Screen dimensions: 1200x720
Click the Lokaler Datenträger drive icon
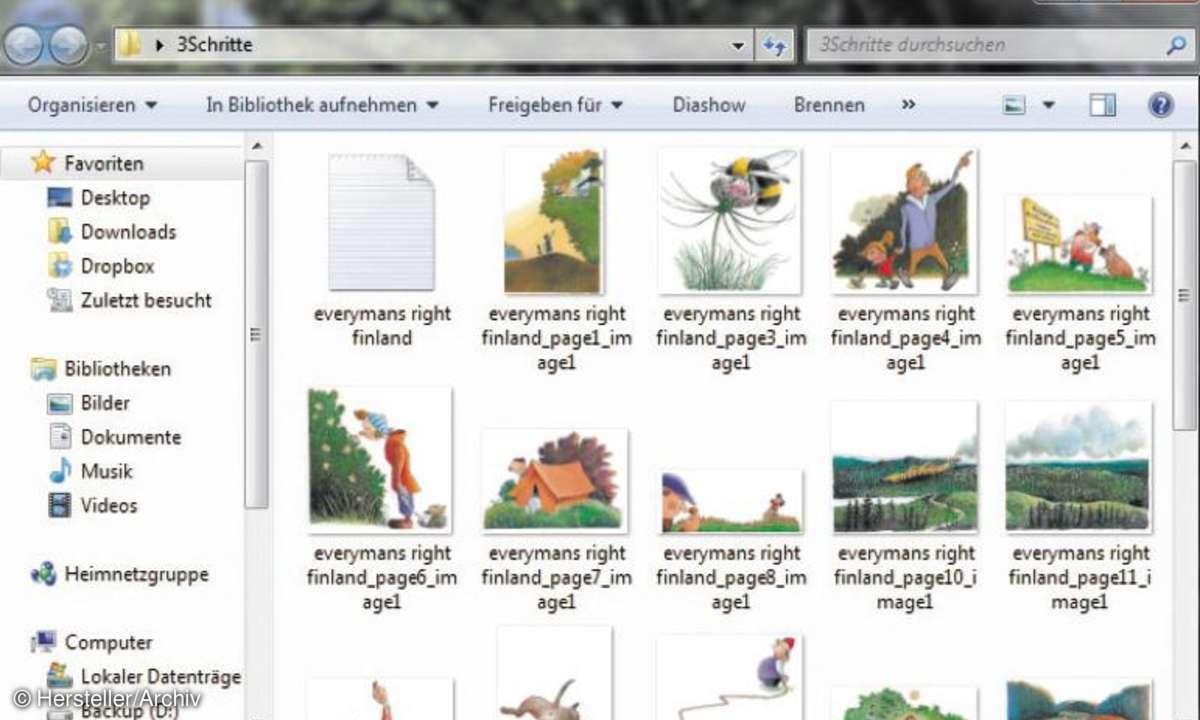[x=60, y=676]
